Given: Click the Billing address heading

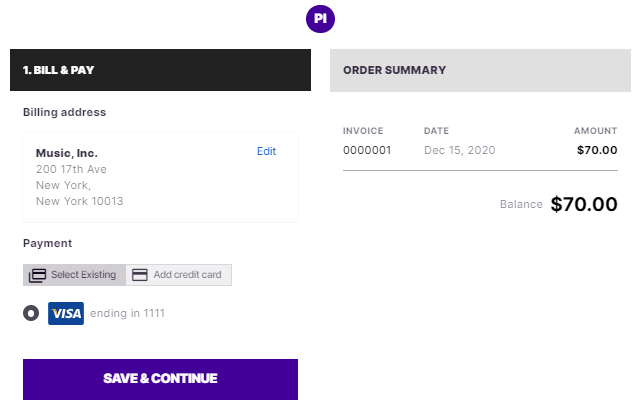Looking at the screenshot, I should pos(64,112).
